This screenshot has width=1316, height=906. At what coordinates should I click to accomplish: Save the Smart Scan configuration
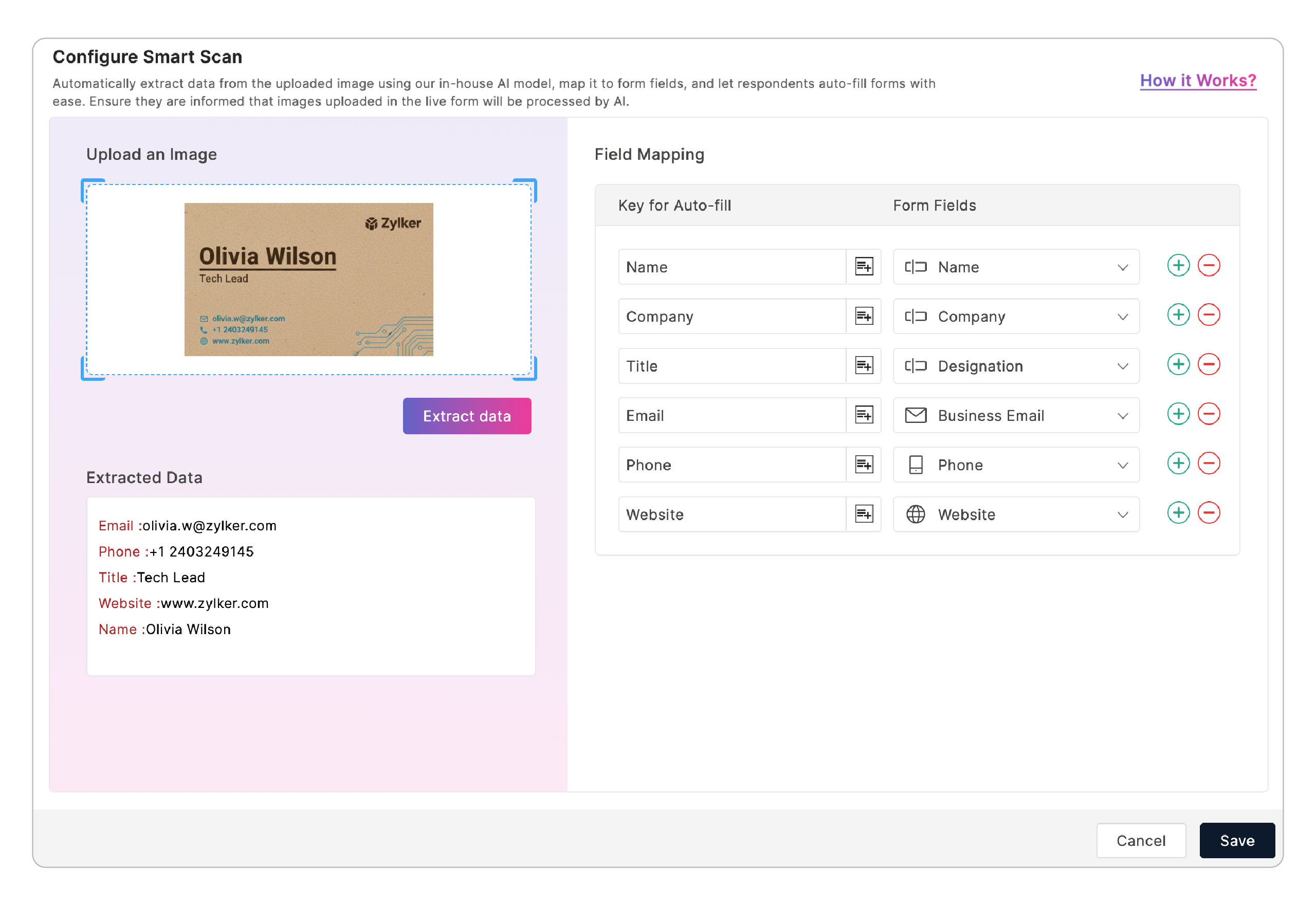(x=1236, y=841)
